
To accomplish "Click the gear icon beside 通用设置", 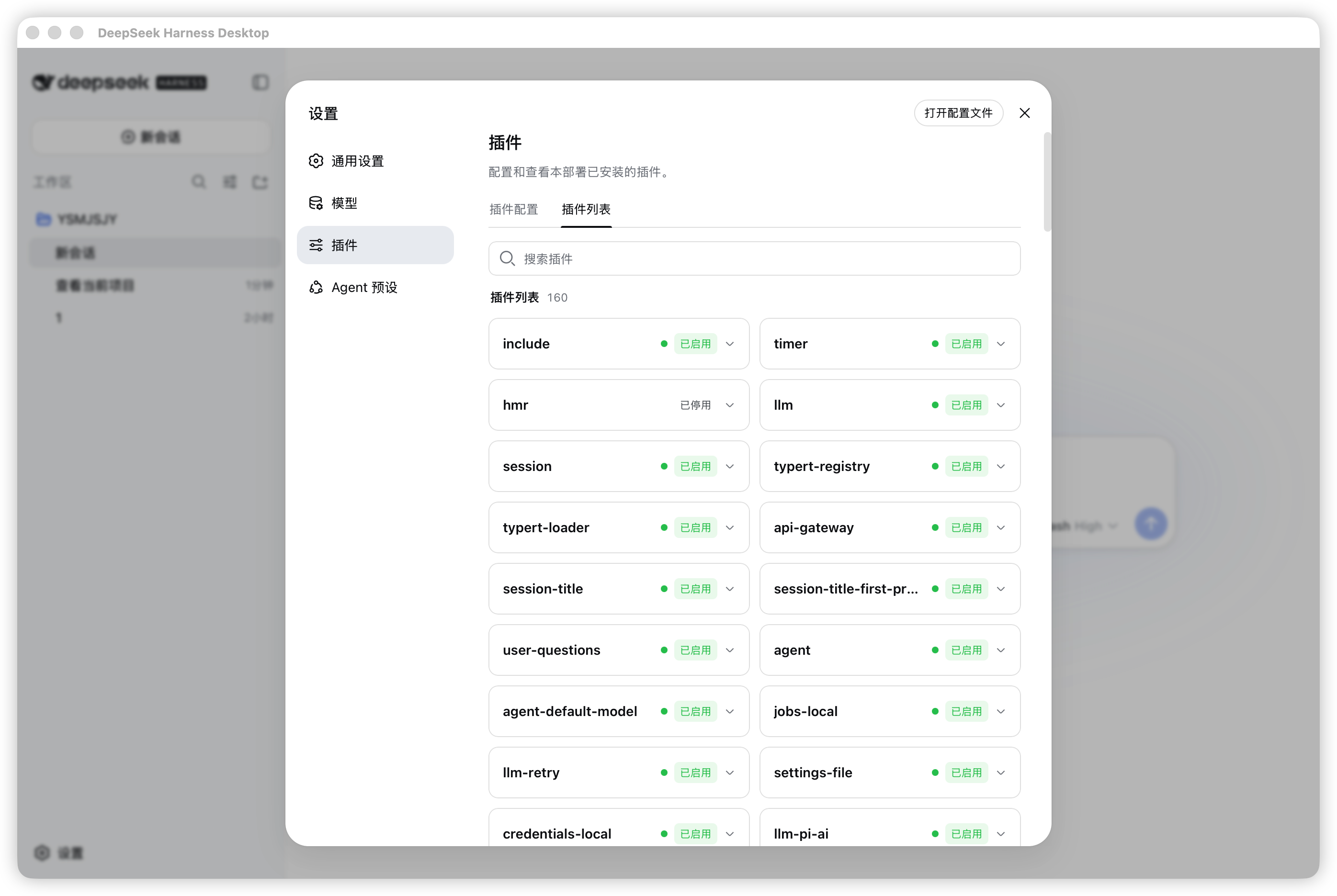I will tap(316, 161).
